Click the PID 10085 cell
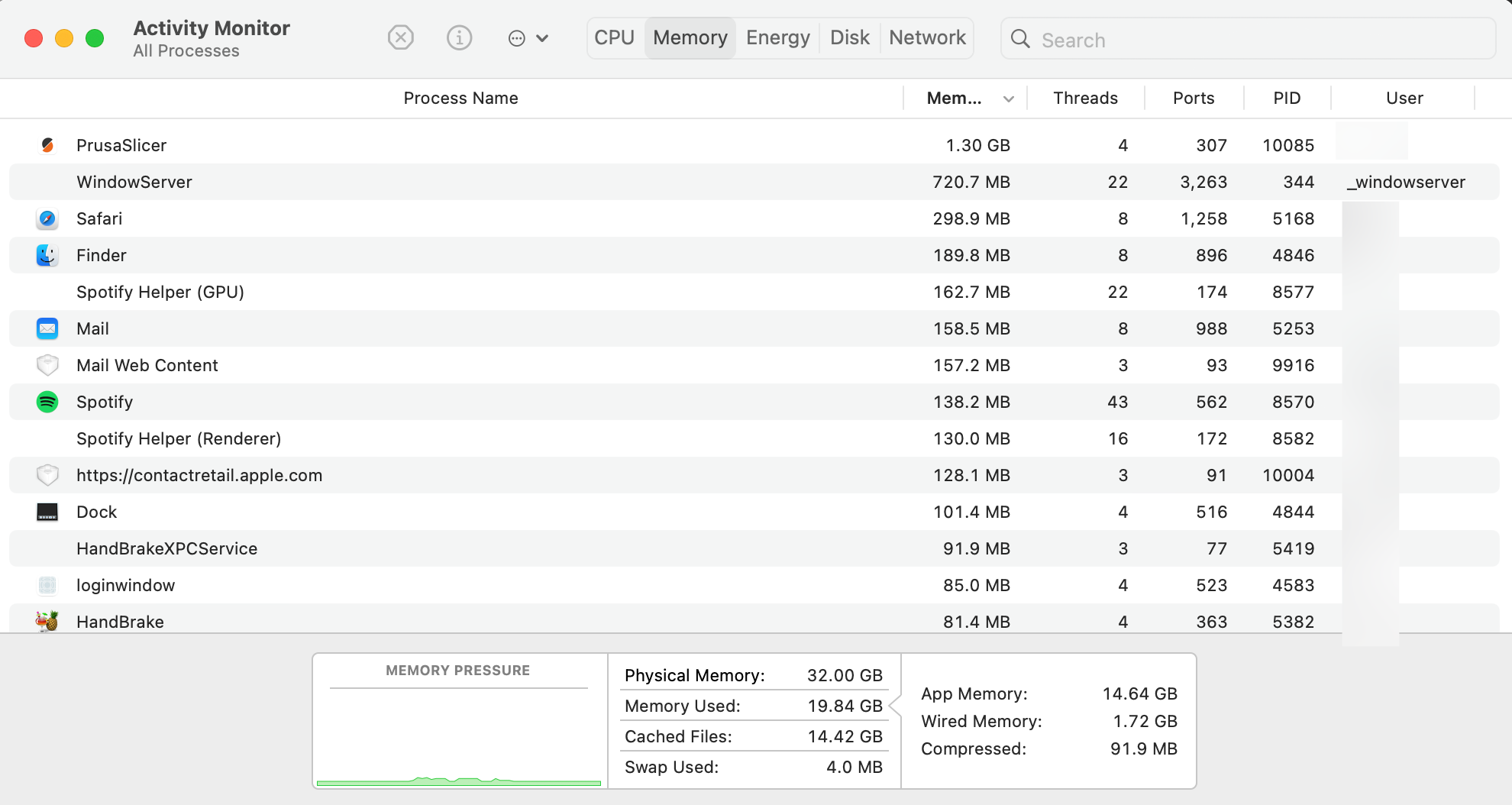1512x805 pixels. (1288, 145)
